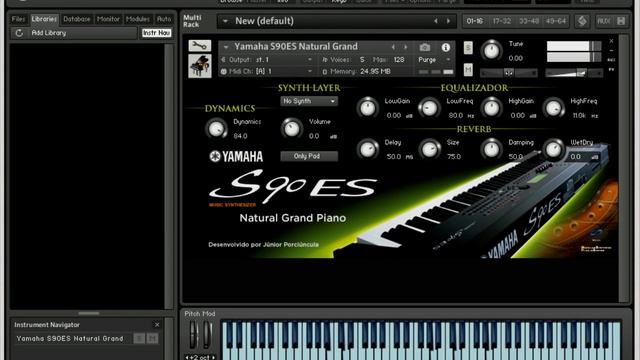
Task: Select the next multi preset arrow
Action: click(x=448, y=21)
